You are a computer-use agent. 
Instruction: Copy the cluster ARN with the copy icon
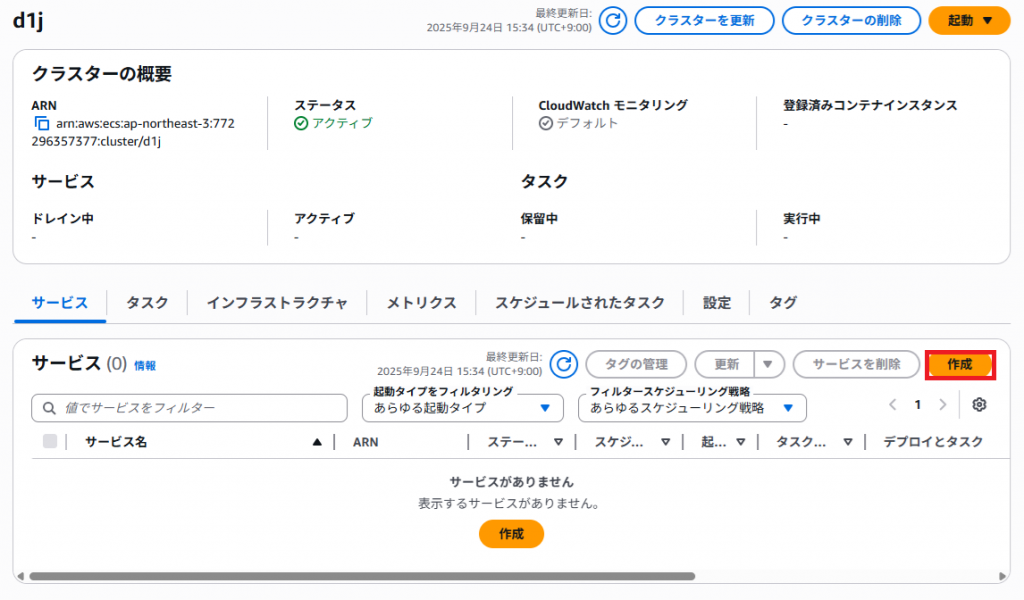pyautogui.click(x=41, y=124)
